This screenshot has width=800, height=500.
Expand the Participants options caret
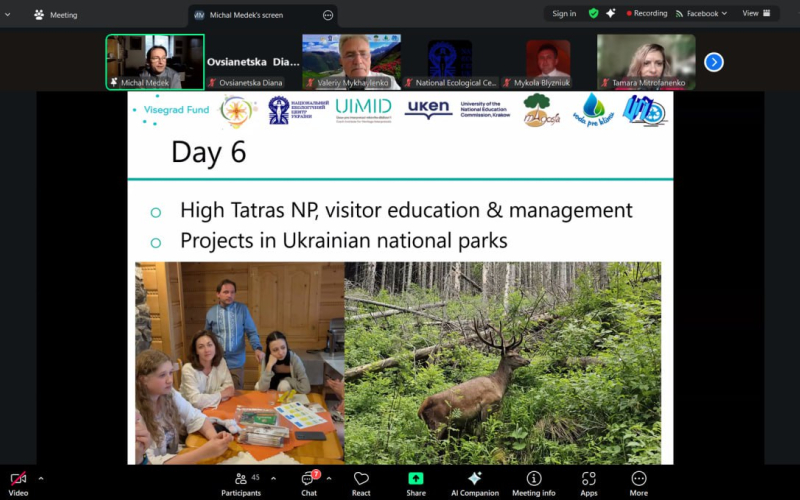[x=273, y=479]
